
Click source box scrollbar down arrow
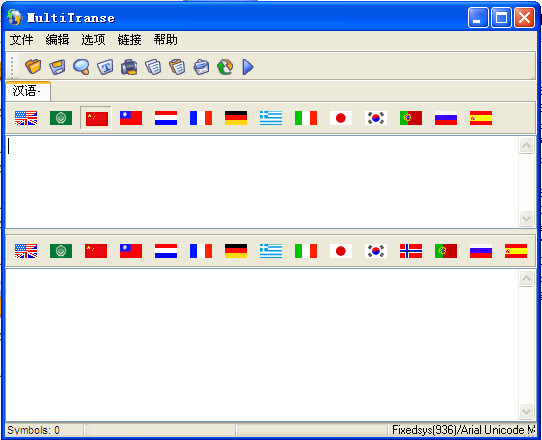[x=526, y=218]
